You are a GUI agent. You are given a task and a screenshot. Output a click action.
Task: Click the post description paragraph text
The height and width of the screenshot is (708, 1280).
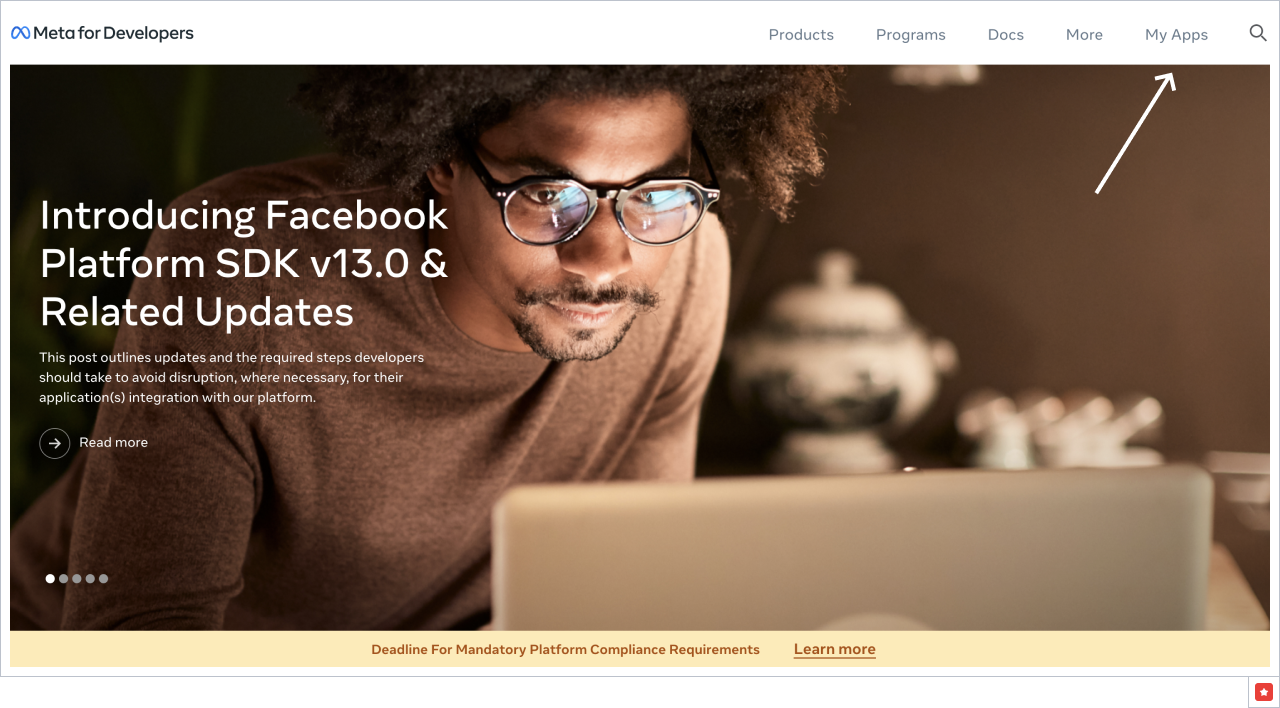(x=232, y=377)
